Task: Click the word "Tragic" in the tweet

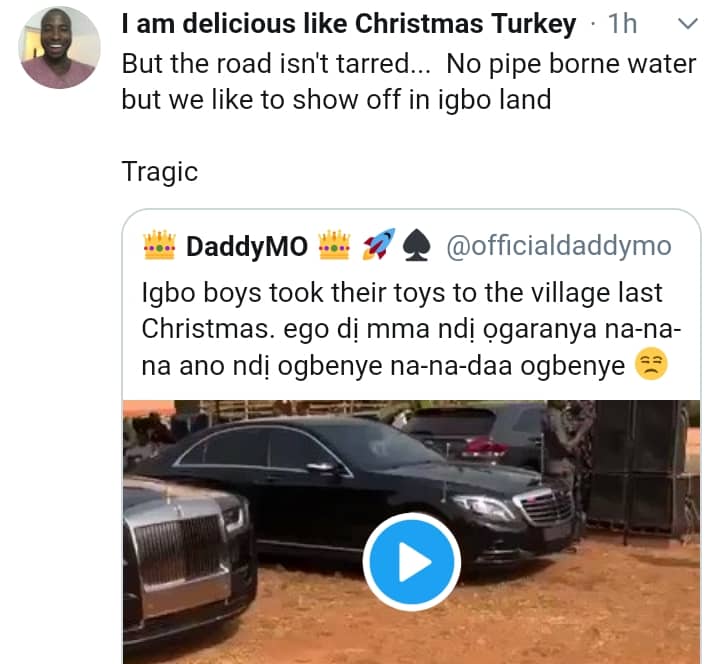Action: [x=160, y=171]
